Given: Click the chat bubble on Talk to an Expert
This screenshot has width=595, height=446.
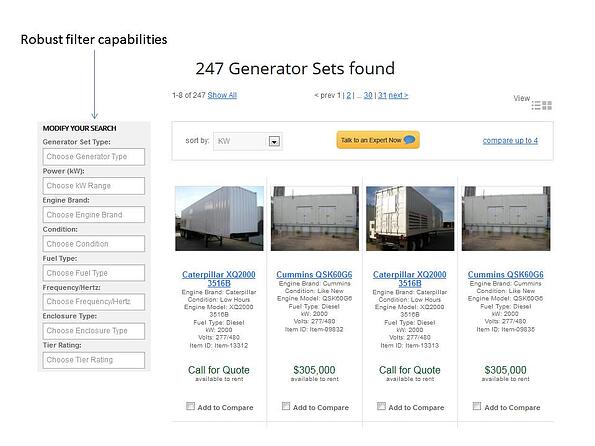Looking at the screenshot, I should [x=409, y=140].
